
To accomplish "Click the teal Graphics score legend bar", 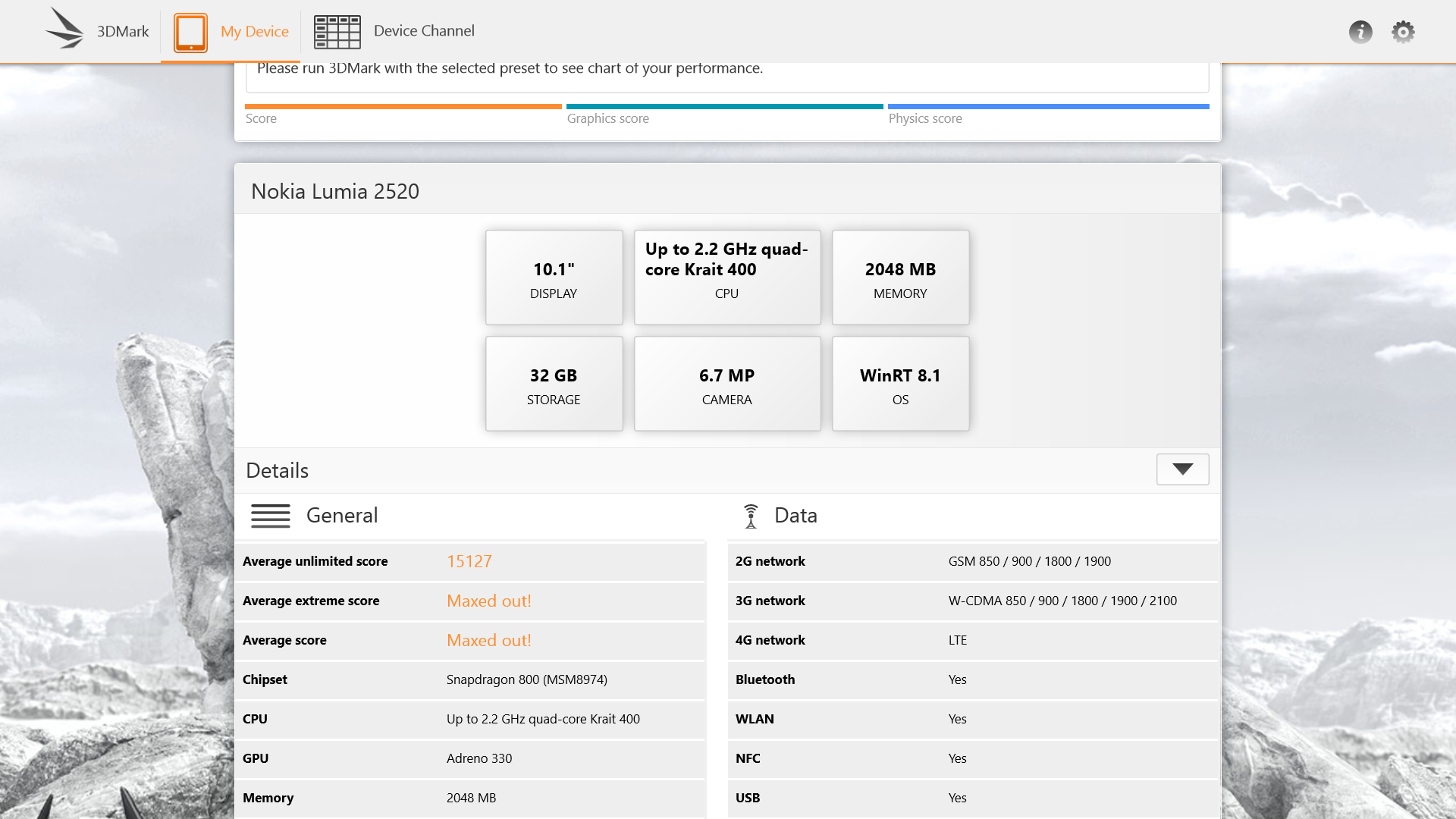I will 725,106.
